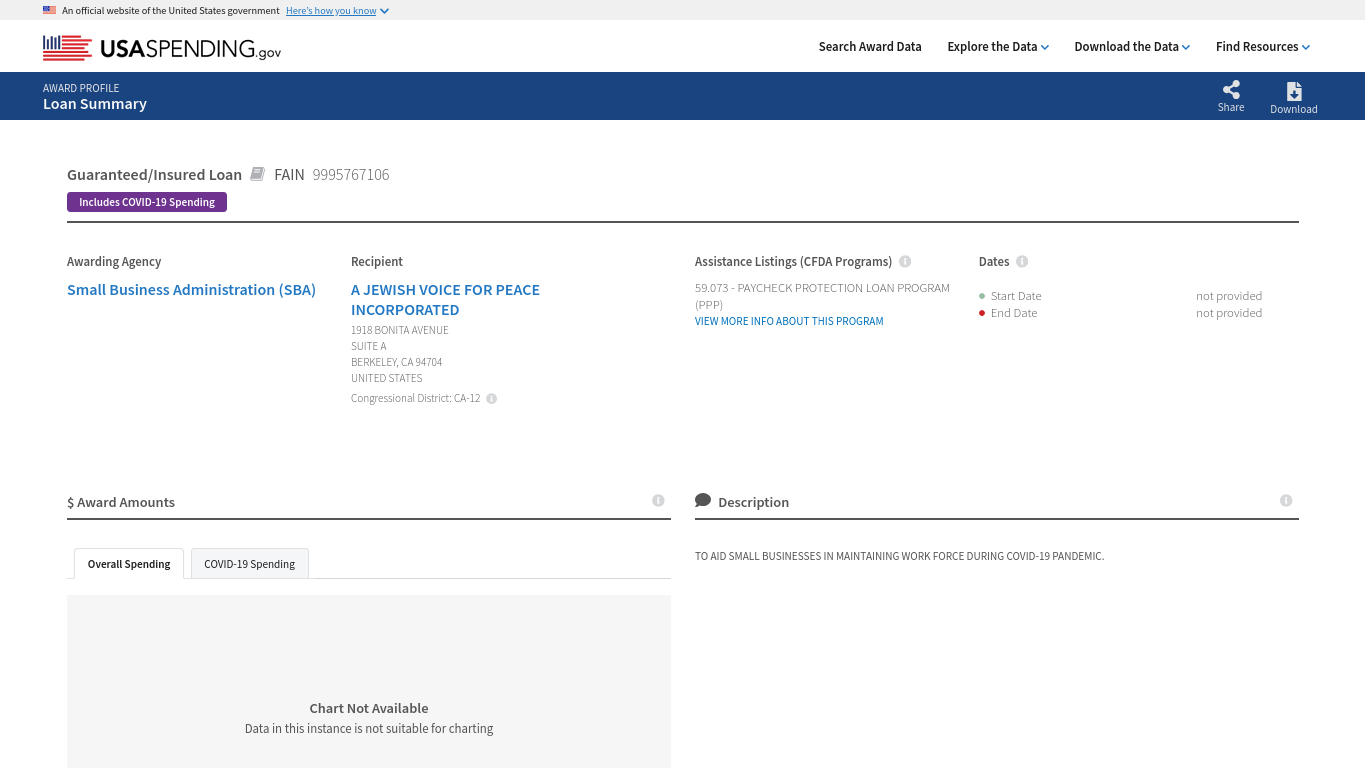The width and height of the screenshot is (1365, 768).
Task: Open Download the Data dropdown
Action: pos(1132,47)
